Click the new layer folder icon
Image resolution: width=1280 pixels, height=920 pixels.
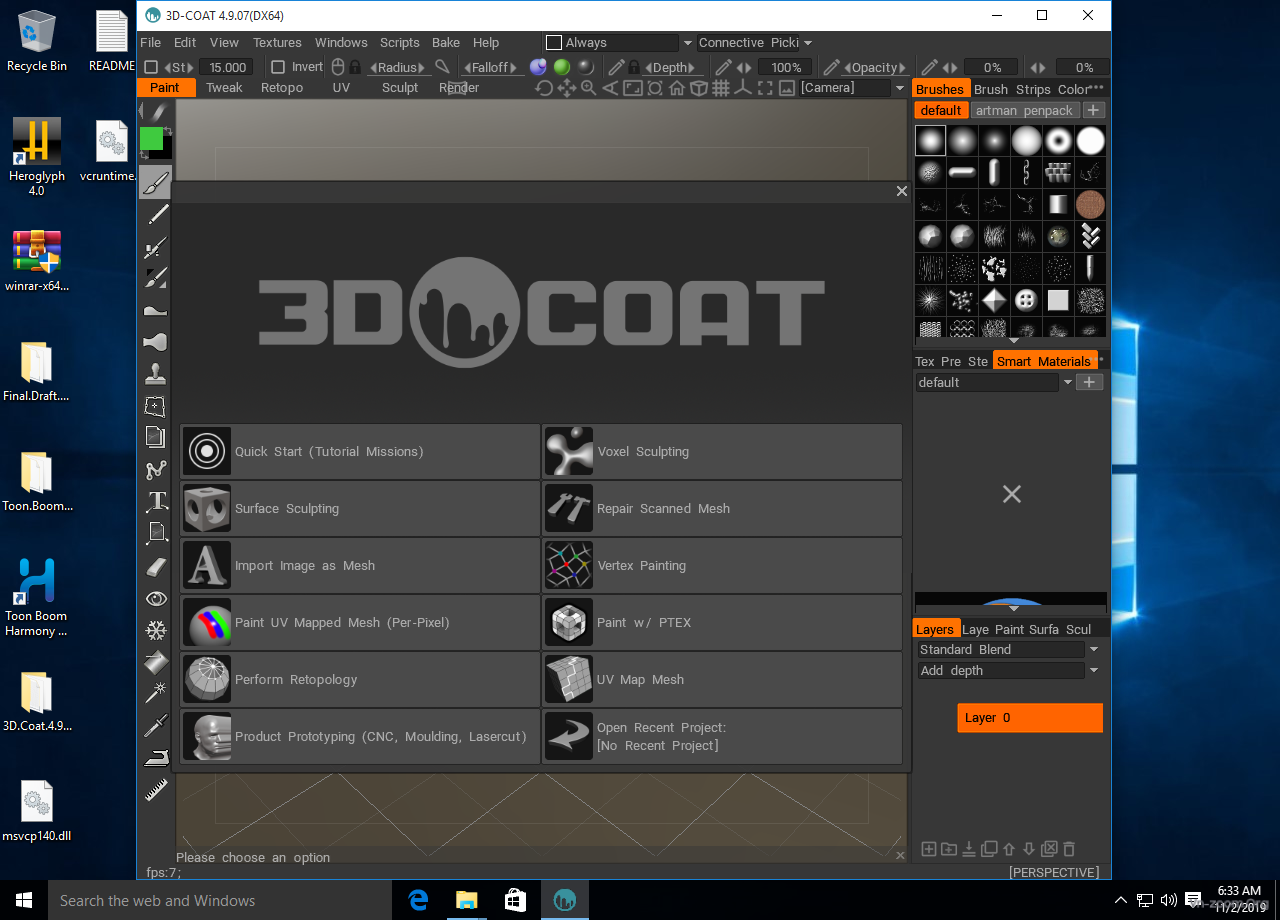point(949,849)
